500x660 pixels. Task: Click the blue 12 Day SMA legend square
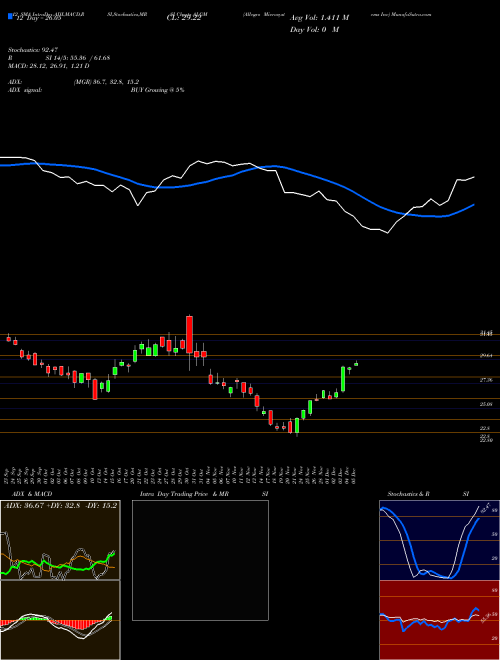click(10, 17)
